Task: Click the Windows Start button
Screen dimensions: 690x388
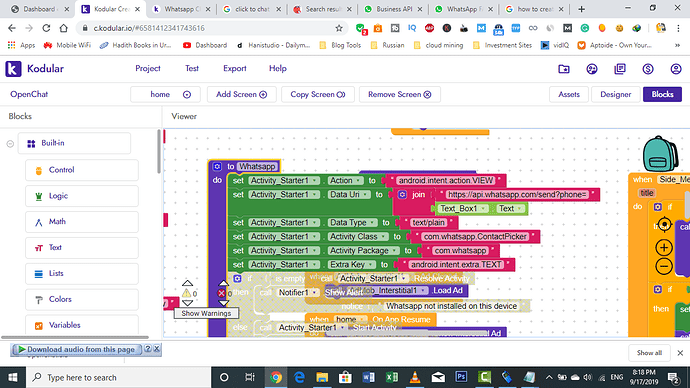Action: pyautogui.click(x=12, y=377)
